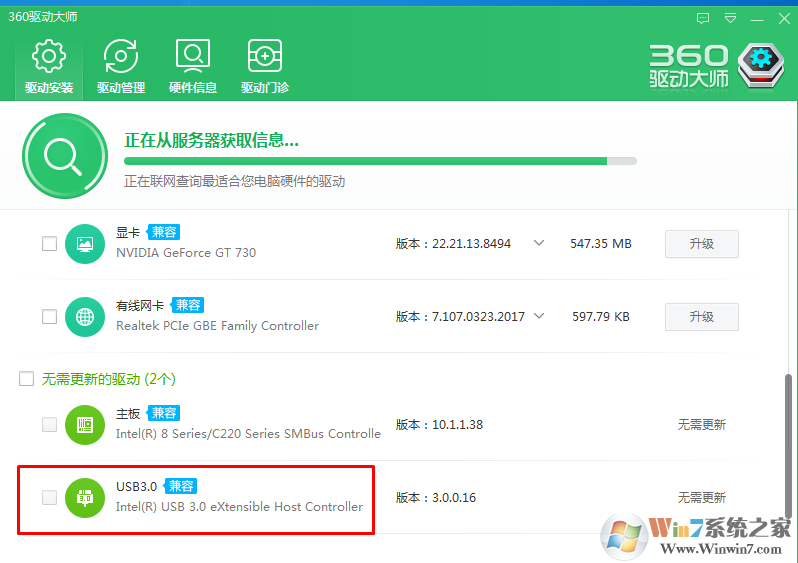The width and height of the screenshot is (798, 563).
Task: Click the USB3.0 device icon
Action: pyautogui.click(x=85, y=498)
